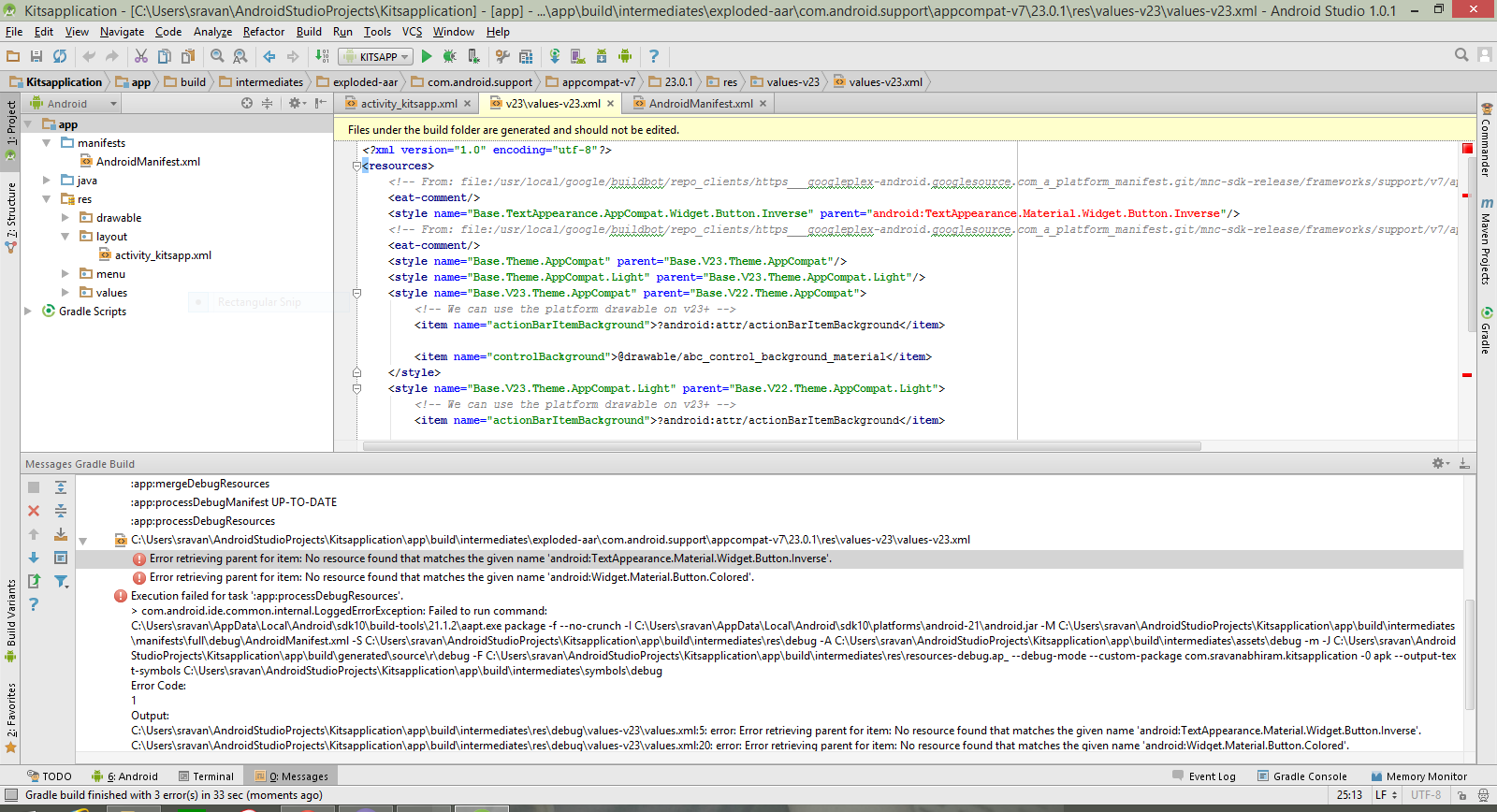Toggle the Build Variants side panel

10,617
